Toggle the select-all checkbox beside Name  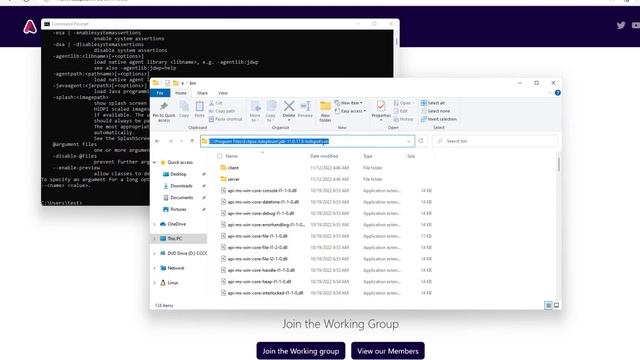[220, 156]
